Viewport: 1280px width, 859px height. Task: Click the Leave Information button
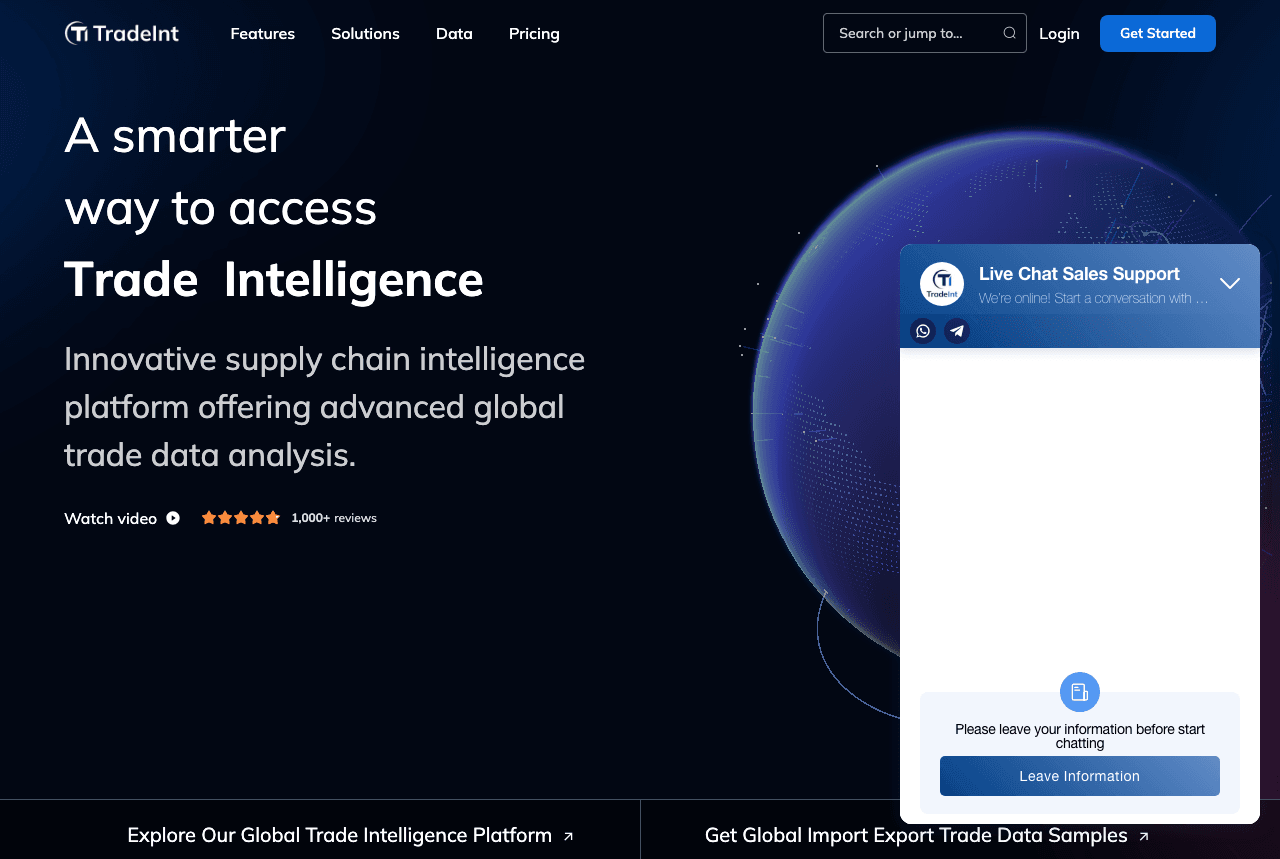tap(1080, 776)
